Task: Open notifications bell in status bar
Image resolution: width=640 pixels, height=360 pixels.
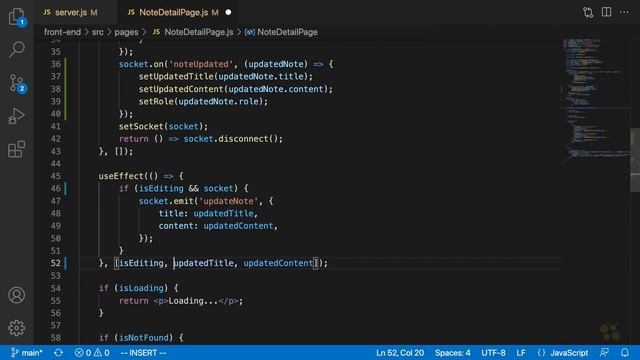Action: point(624,353)
